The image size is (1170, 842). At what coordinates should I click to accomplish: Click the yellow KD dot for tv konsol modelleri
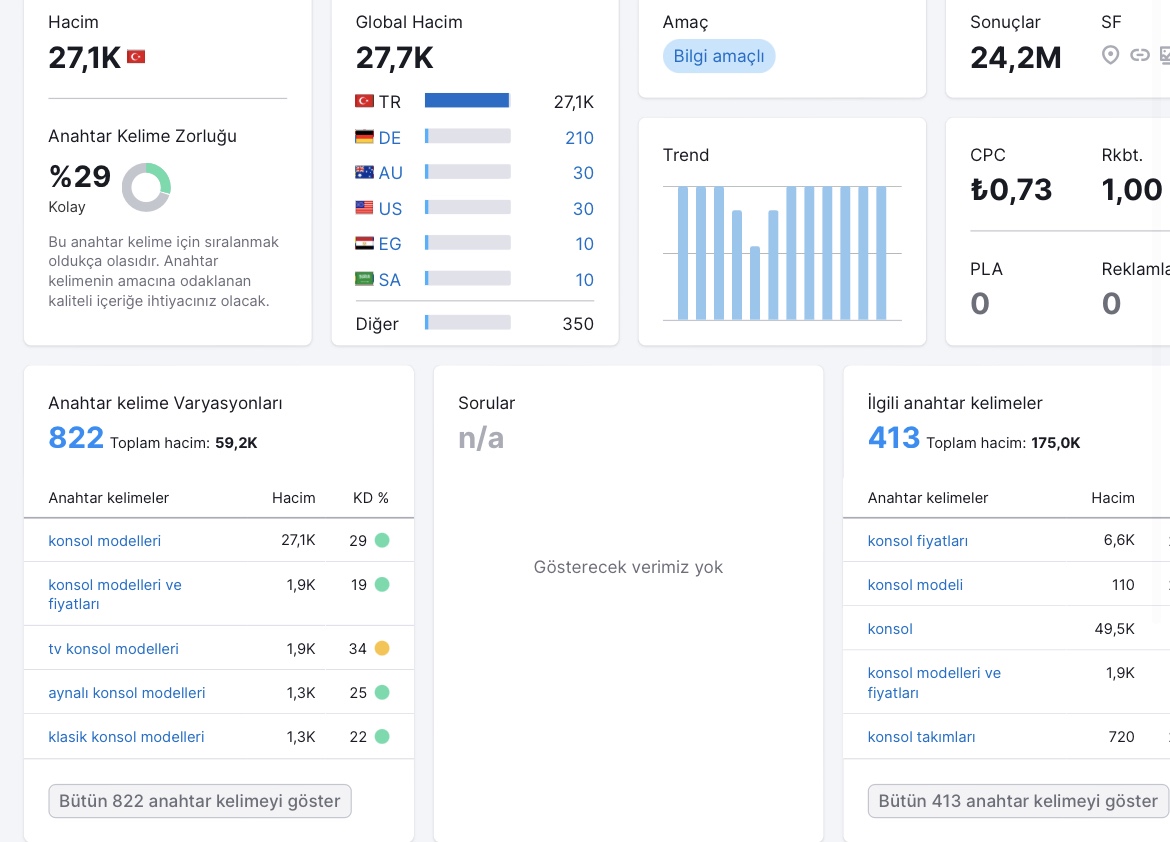(x=382, y=649)
